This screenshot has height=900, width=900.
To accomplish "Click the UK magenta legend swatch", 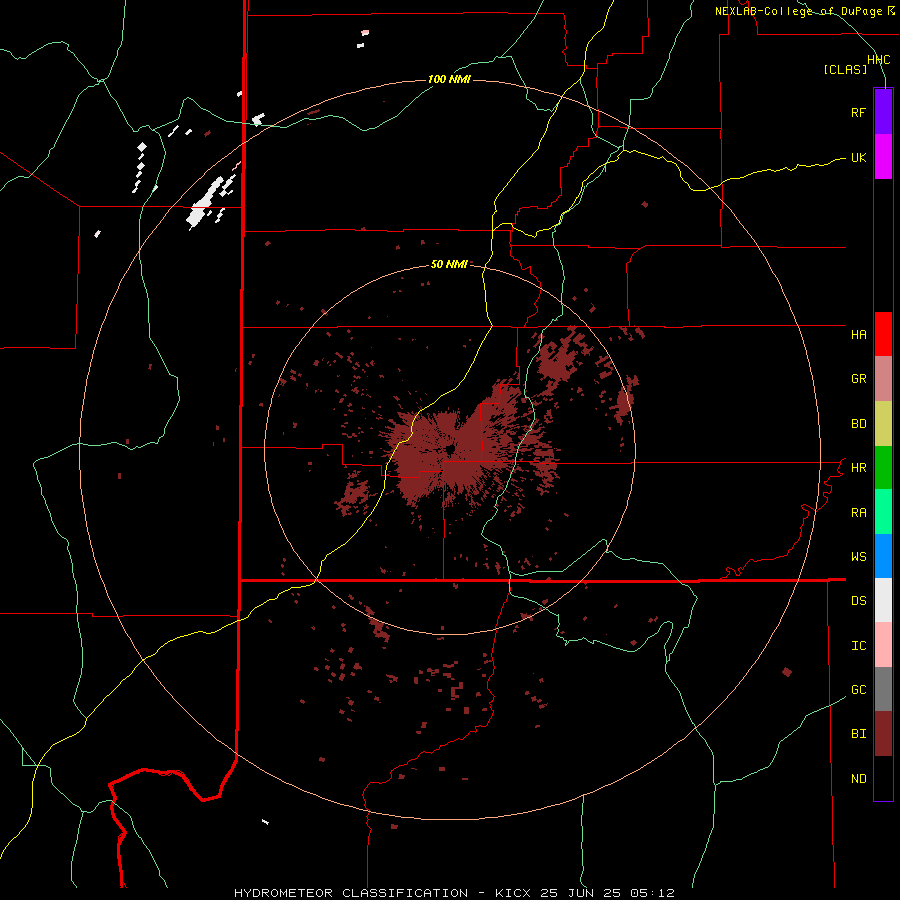I will [x=883, y=156].
